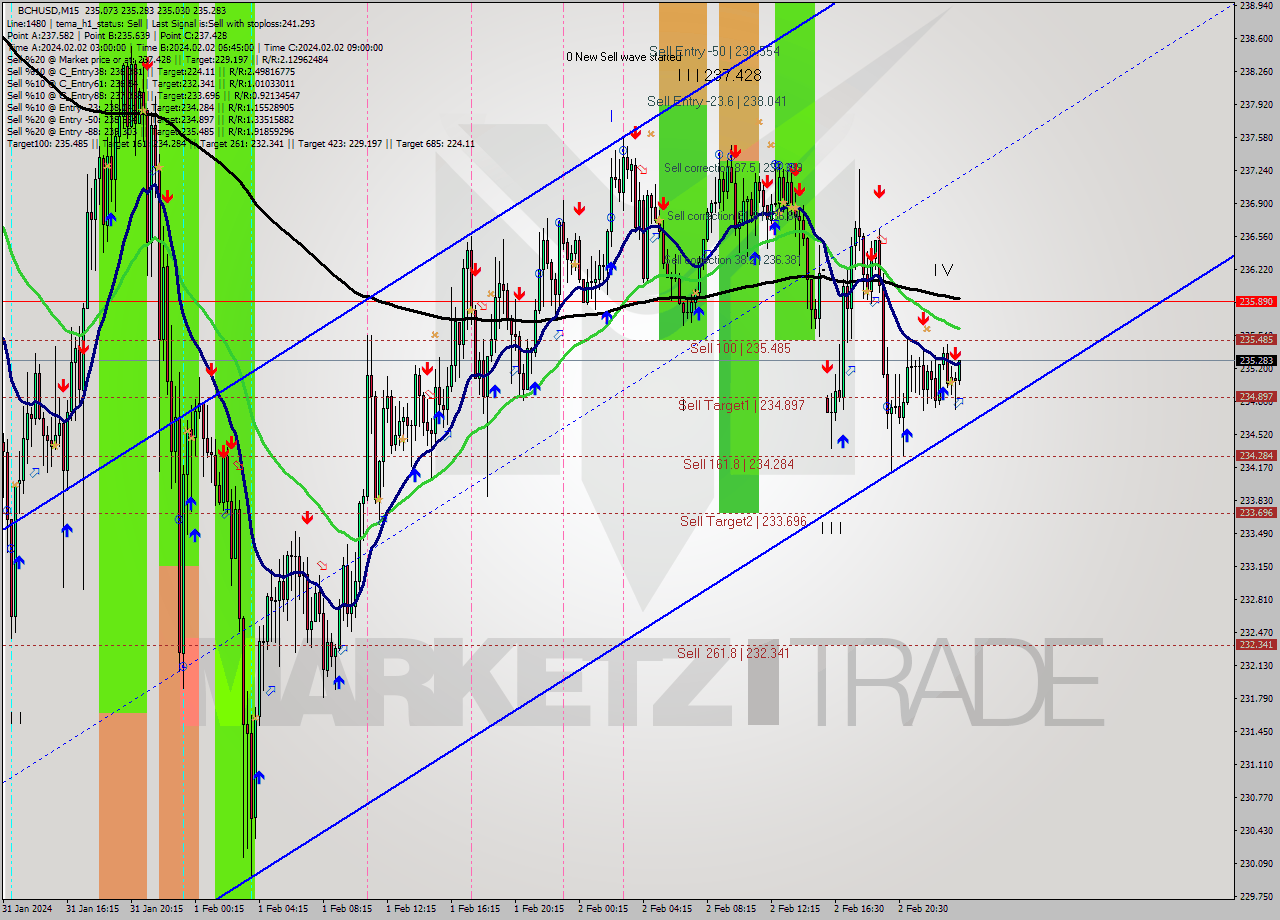The width and height of the screenshot is (1280, 920).
Task: Click the 231.110 price axis value
Action: pos(1256,764)
